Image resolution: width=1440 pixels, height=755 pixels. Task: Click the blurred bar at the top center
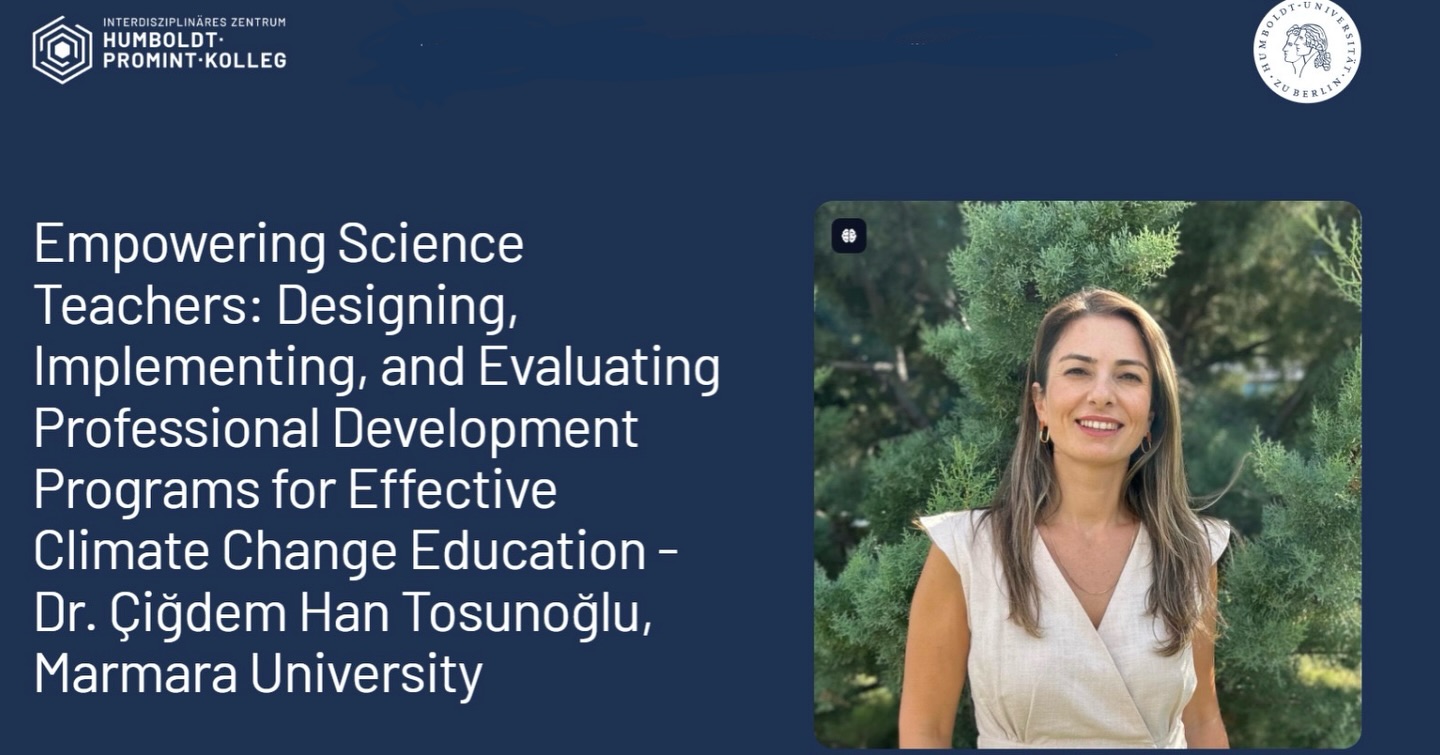pos(752,47)
